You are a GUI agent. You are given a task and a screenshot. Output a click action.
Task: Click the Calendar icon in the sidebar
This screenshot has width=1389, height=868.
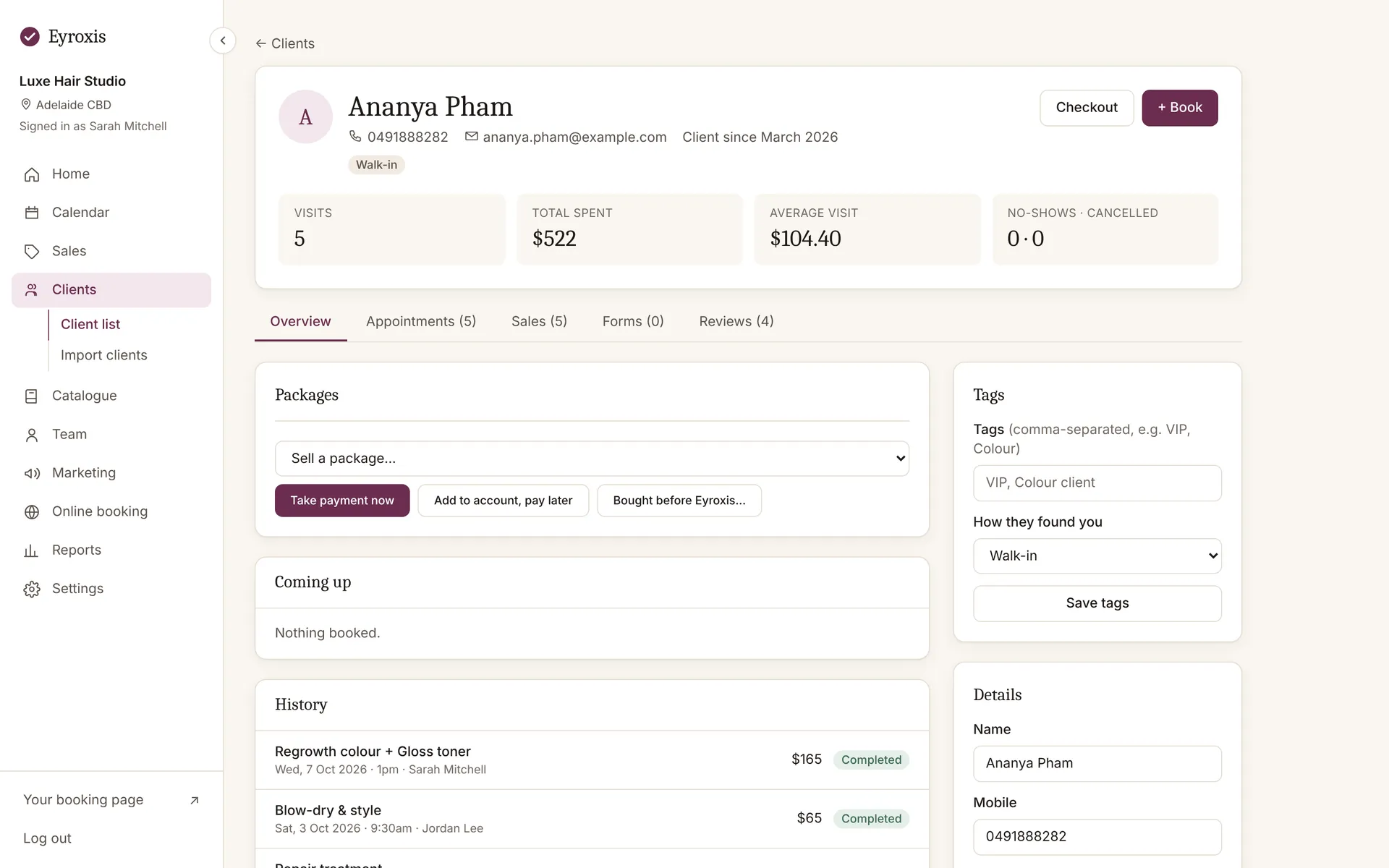pos(32,213)
